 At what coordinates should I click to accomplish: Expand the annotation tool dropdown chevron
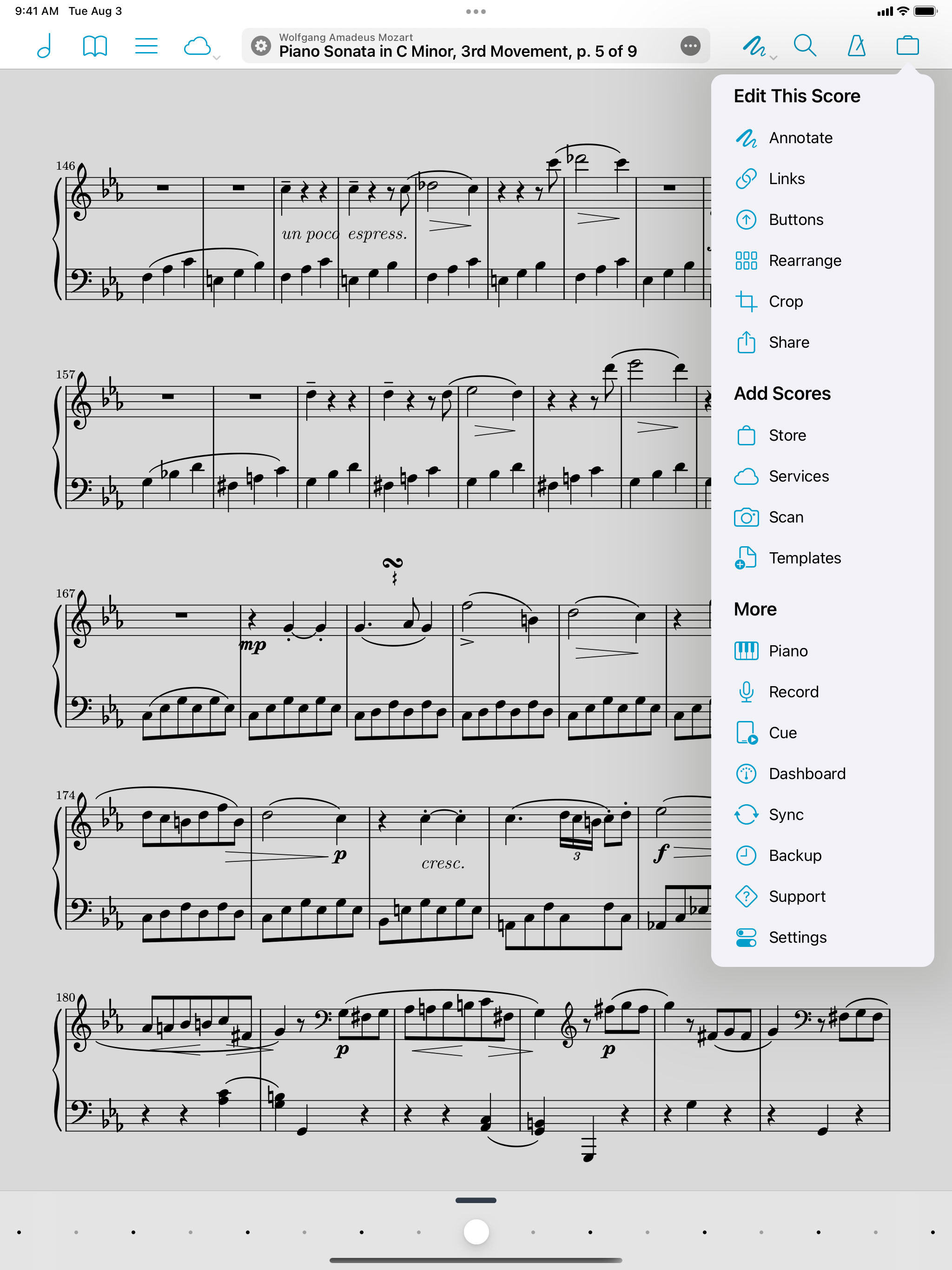tap(773, 58)
